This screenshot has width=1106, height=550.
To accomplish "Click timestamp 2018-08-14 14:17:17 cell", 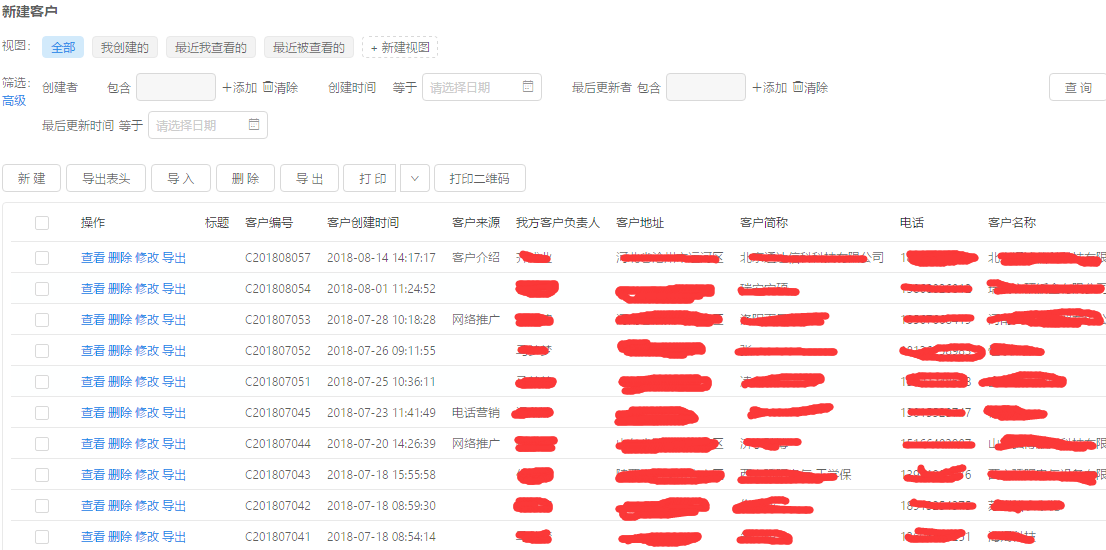I will [382, 257].
